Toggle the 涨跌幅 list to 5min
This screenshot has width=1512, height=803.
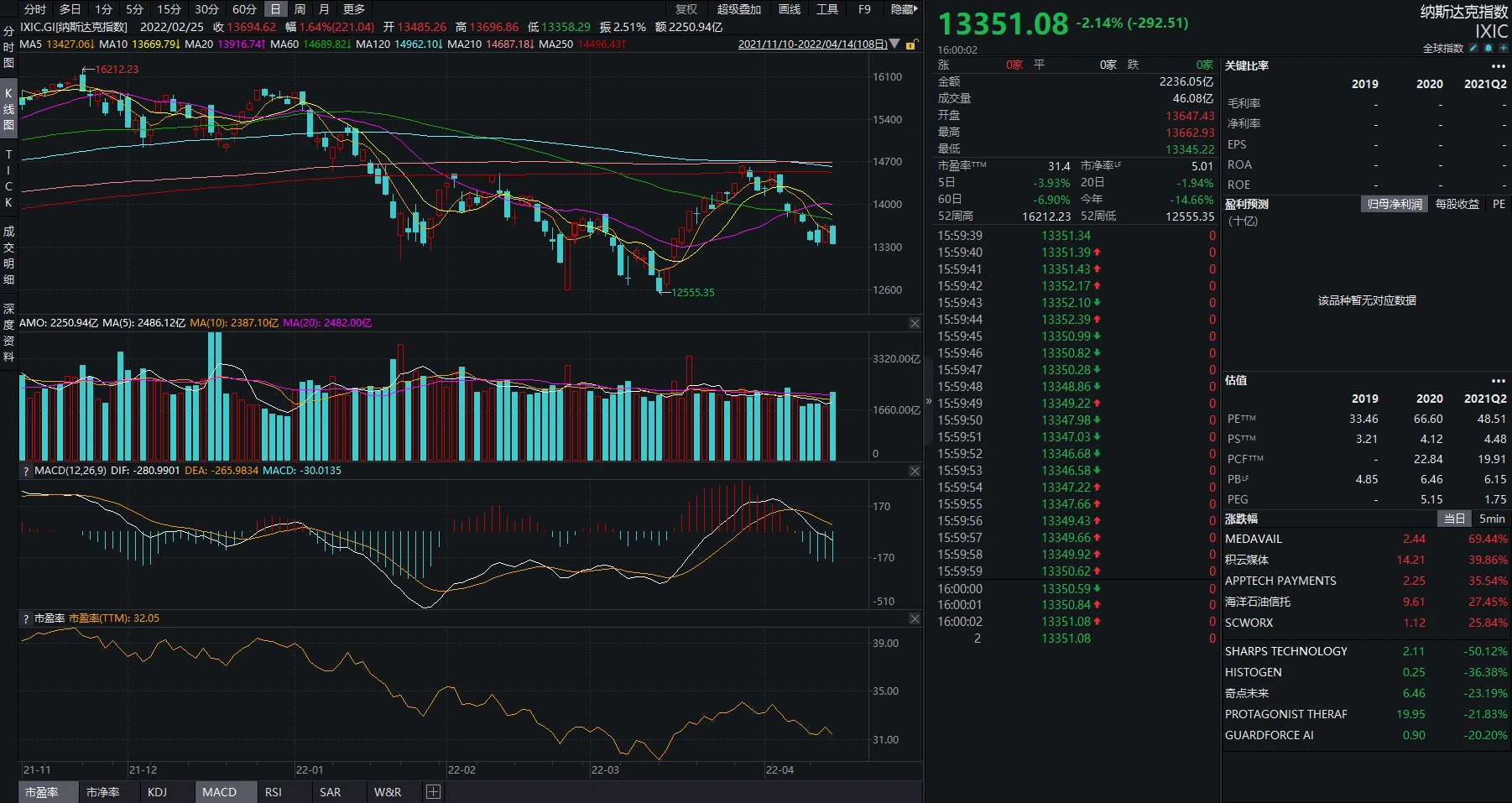1492,519
